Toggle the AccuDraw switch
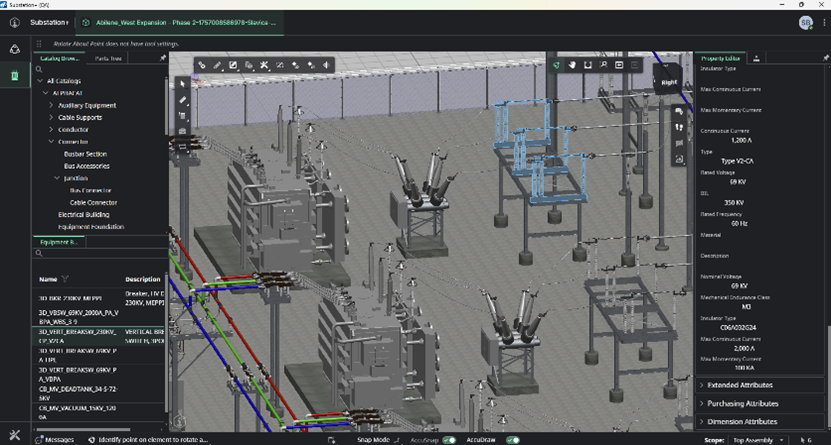 512,439
